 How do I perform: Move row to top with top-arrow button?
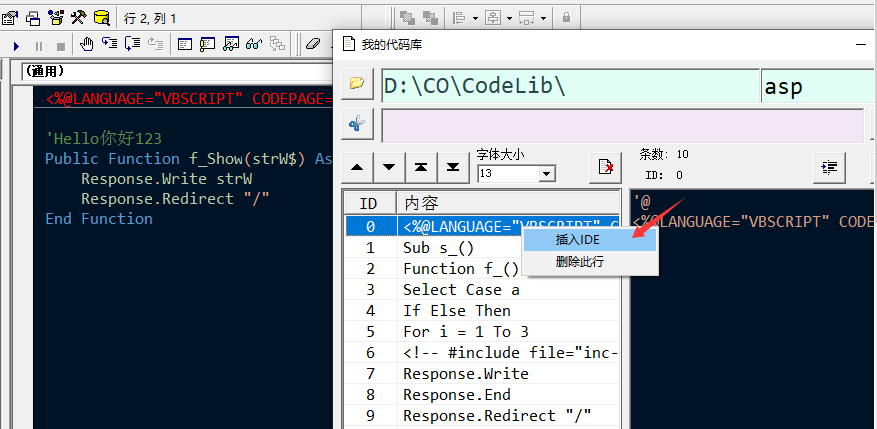click(421, 167)
